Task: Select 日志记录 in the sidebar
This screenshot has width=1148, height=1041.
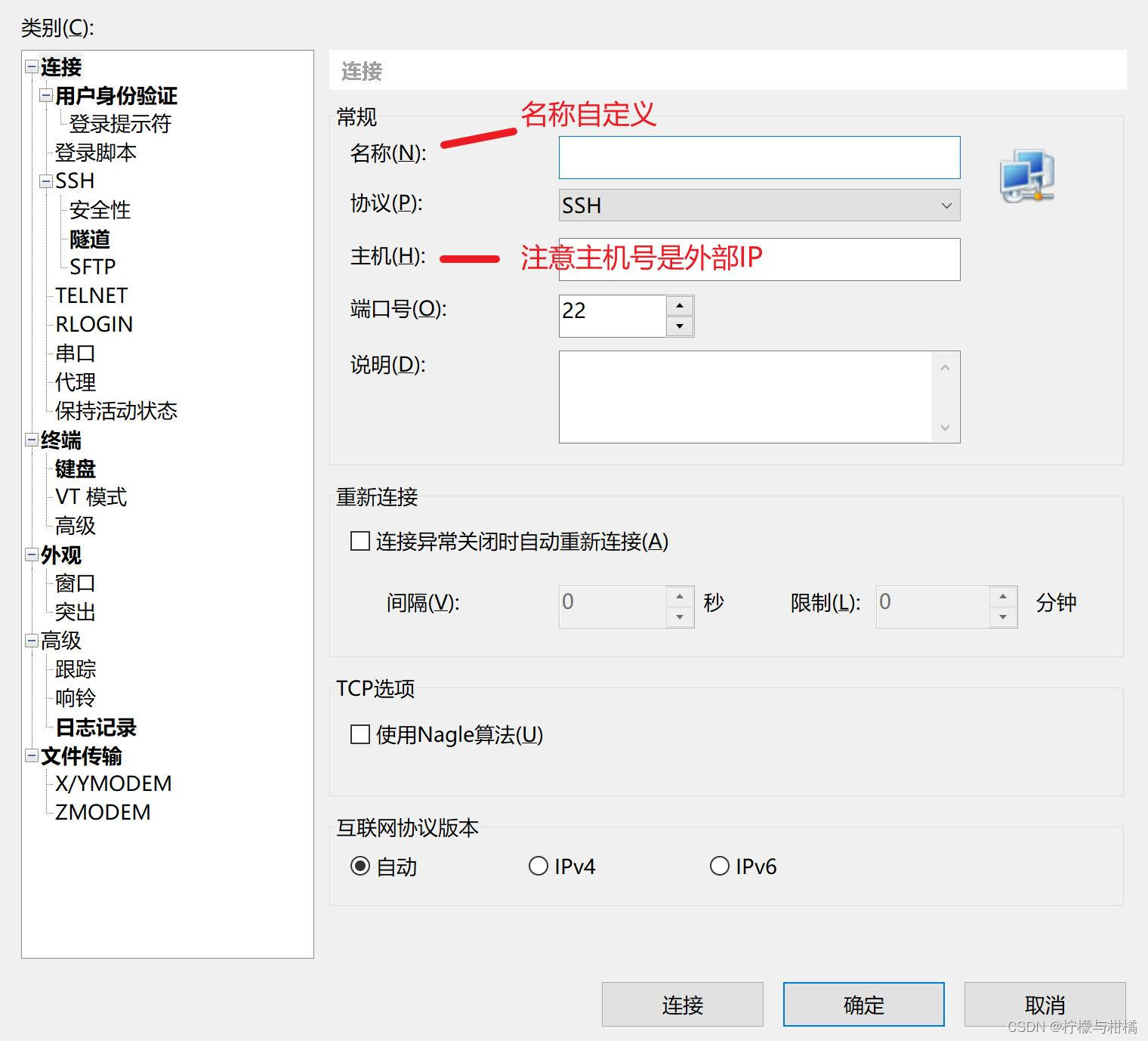Action: (95, 727)
